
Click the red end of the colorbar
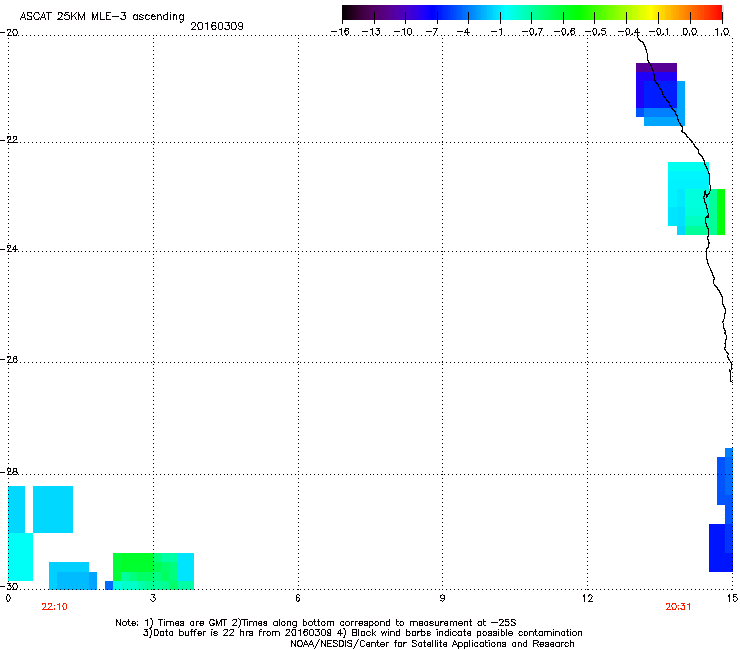(713, 12)
